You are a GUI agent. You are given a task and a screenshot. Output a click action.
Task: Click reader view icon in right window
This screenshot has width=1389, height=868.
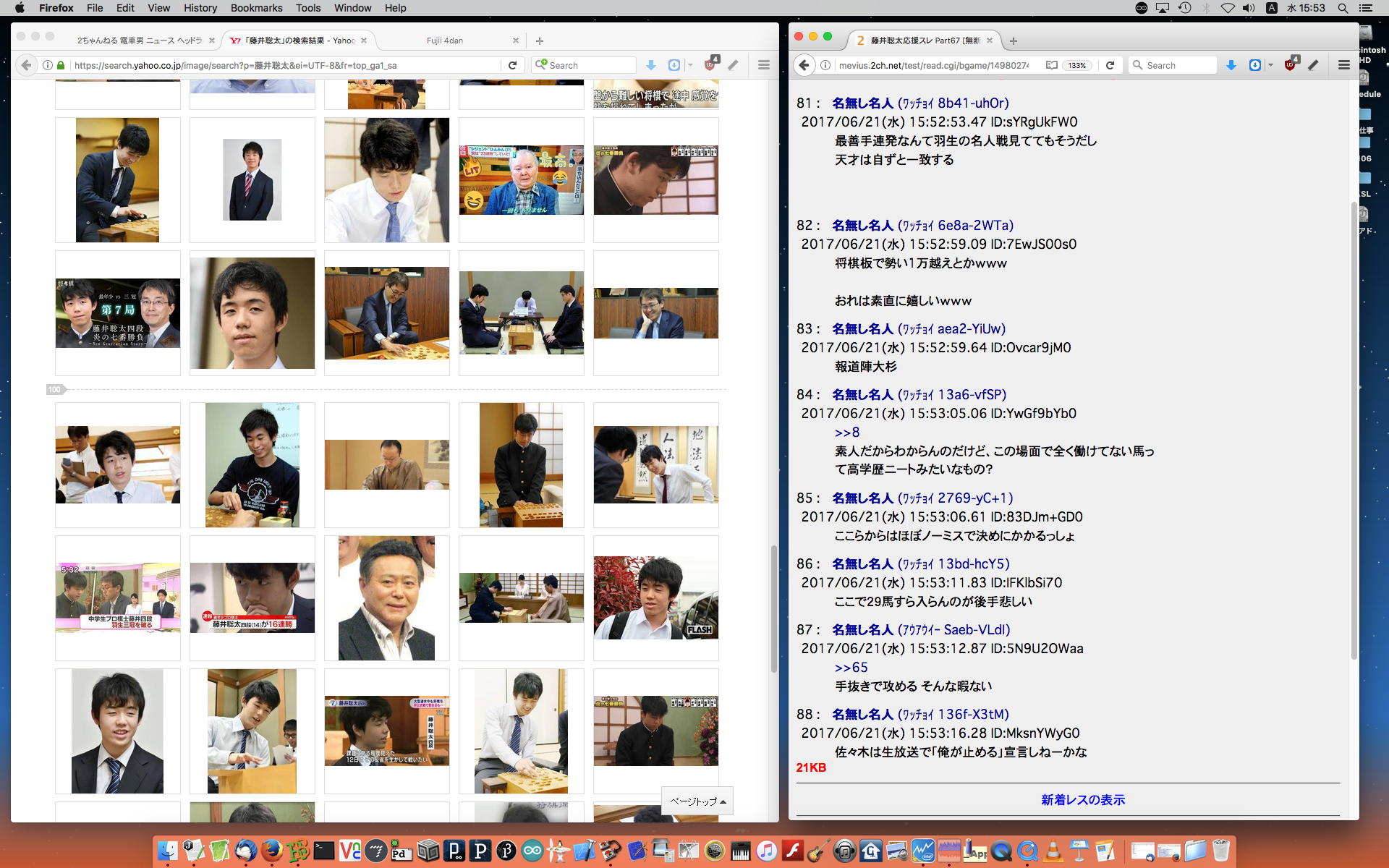[x=1052, y=65]
